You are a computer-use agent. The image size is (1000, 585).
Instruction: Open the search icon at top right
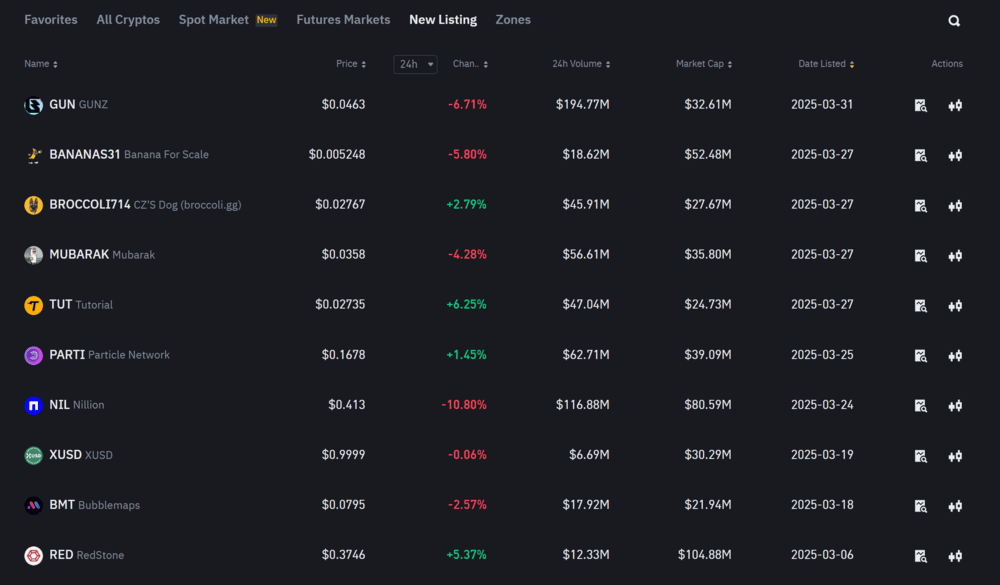953,20
